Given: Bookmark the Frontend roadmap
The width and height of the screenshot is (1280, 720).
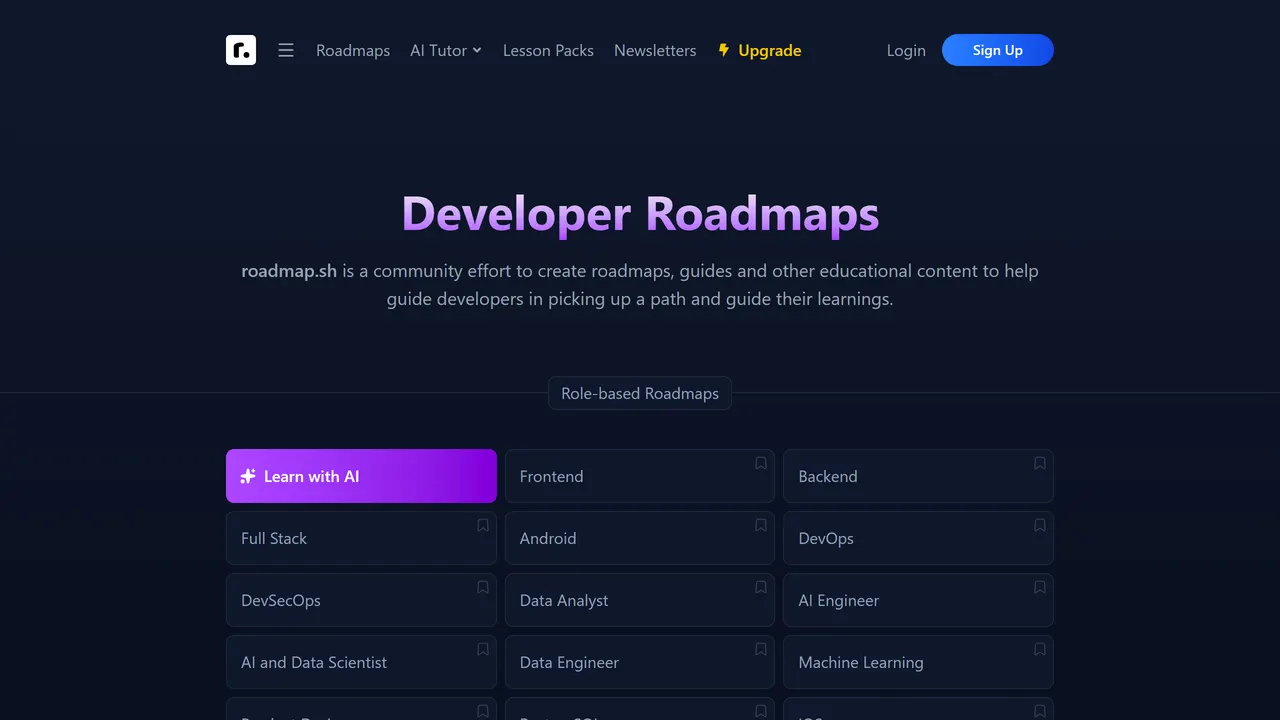Looking at the screenshot, I should (x=761, y=463).
